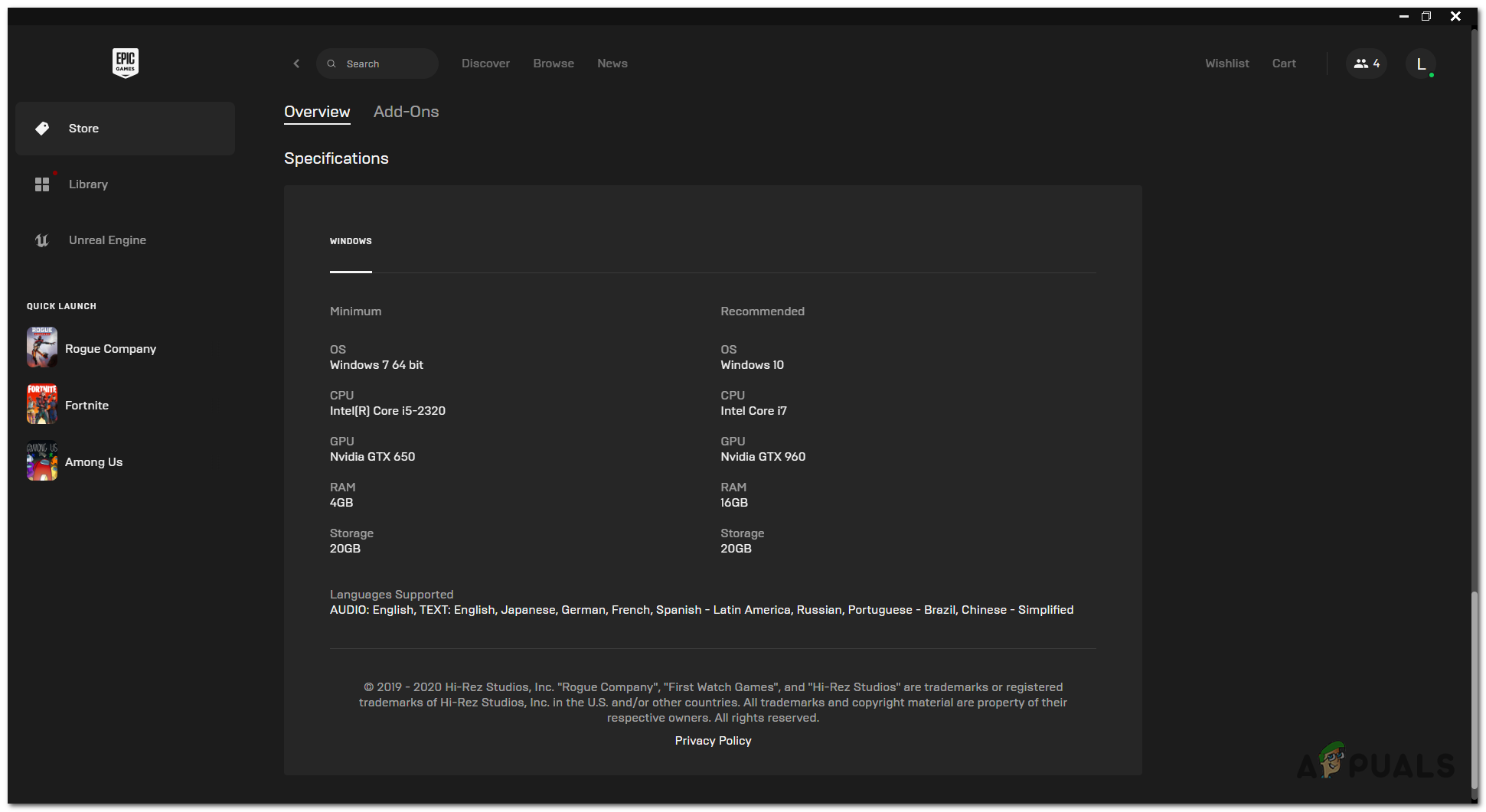Go to the News section
This screenshot has height=812, width=1486.
click(612, 64)
